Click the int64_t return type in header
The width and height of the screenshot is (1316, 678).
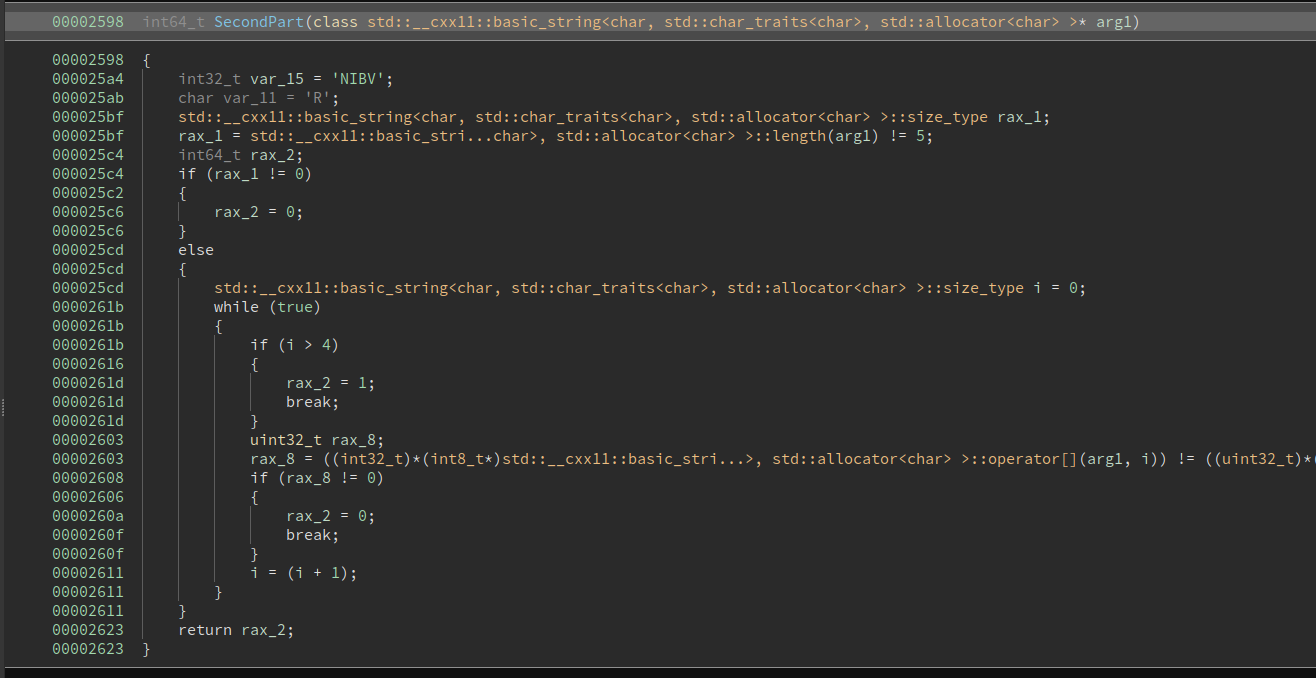175,22
